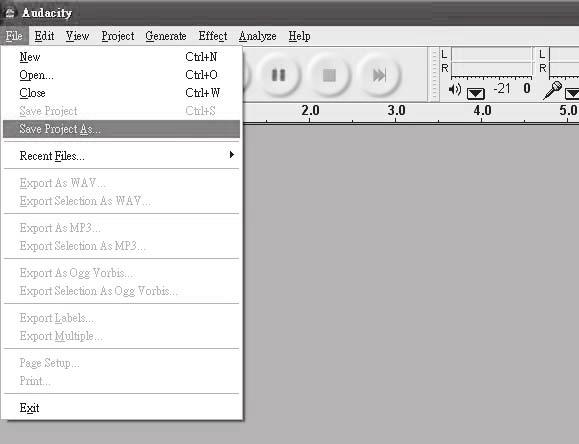Click the Stop playback button

pyautogui.click(x=329, y=75)
